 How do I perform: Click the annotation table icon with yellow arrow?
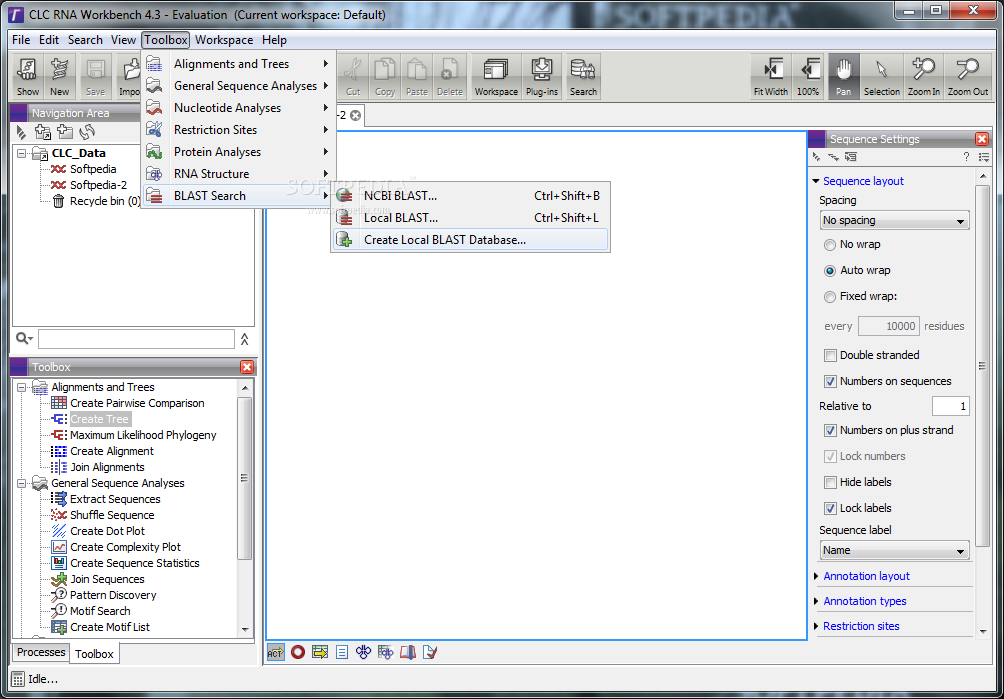[x=320, y=652]
